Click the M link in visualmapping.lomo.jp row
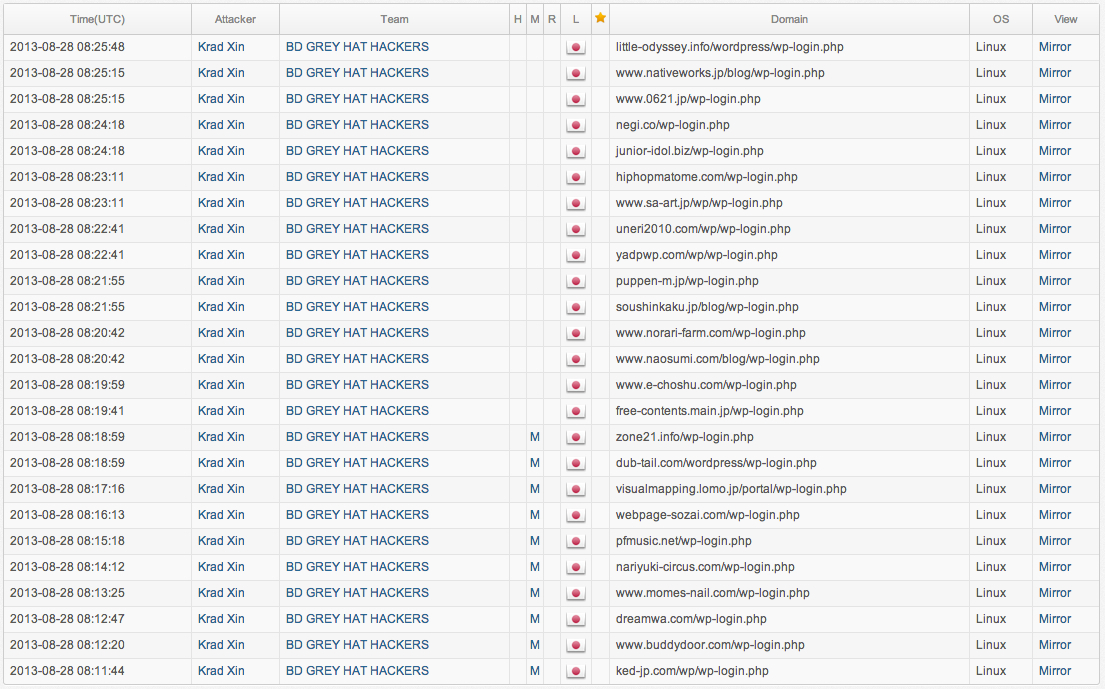 [x=535, y=489]
